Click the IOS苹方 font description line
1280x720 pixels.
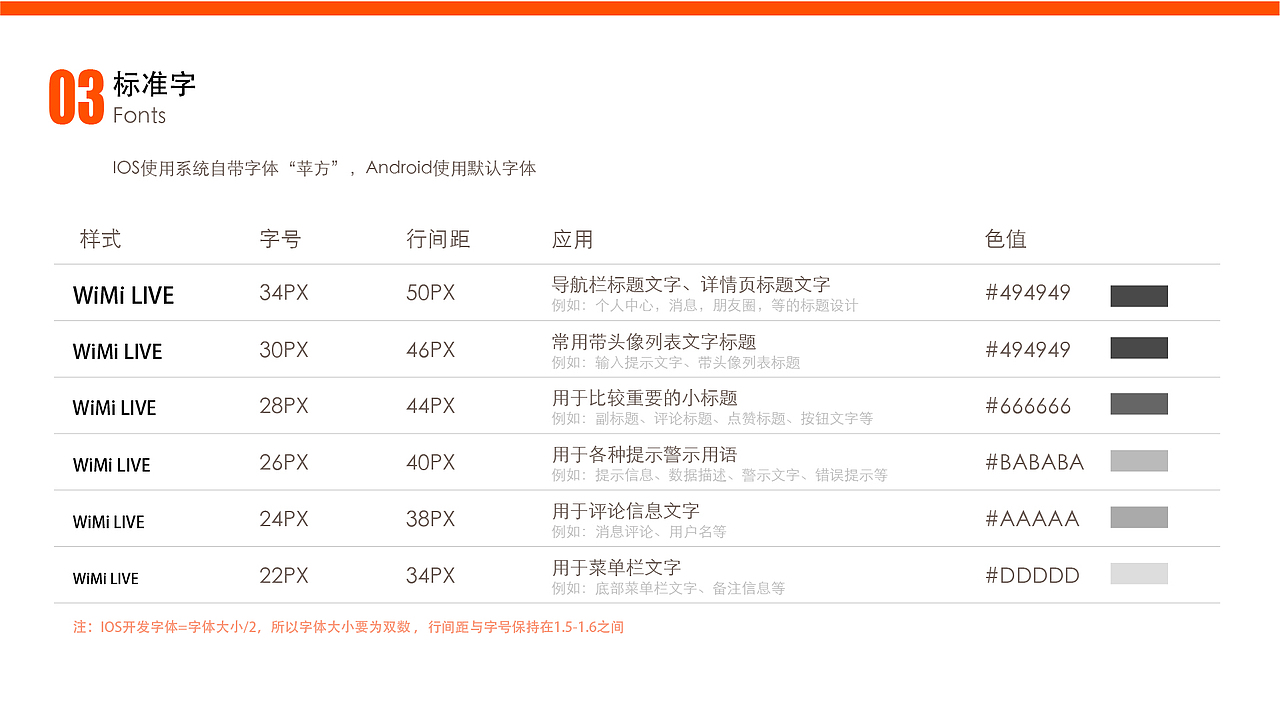(x=325, y=168)
